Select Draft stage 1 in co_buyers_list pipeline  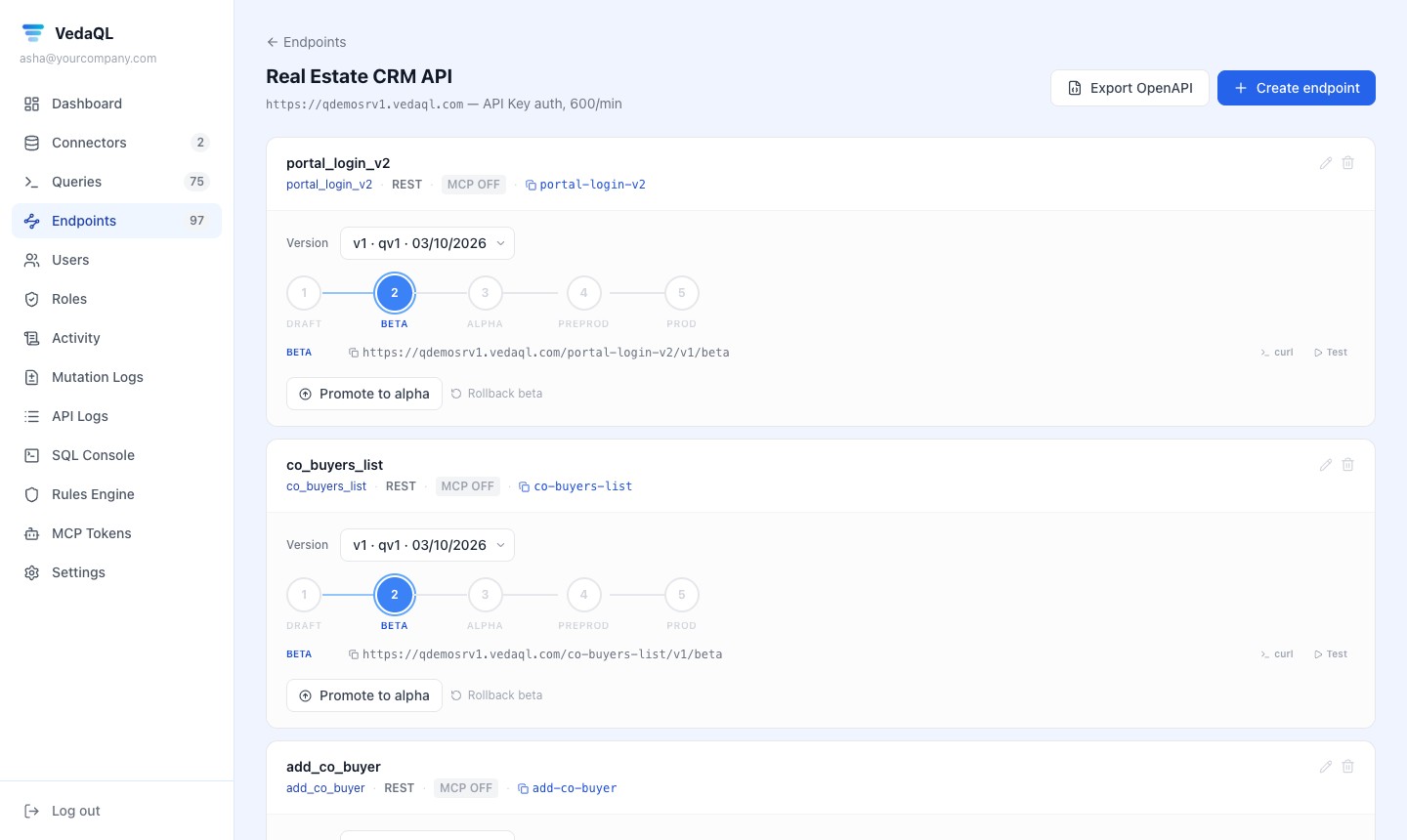pos(304,595)
